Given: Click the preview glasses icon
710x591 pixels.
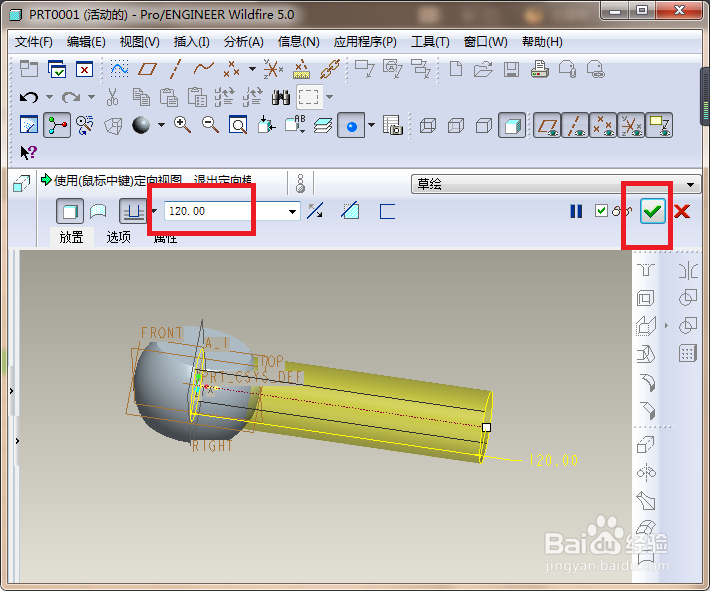Looking at the screenshot, I should (x=621, y=211).
